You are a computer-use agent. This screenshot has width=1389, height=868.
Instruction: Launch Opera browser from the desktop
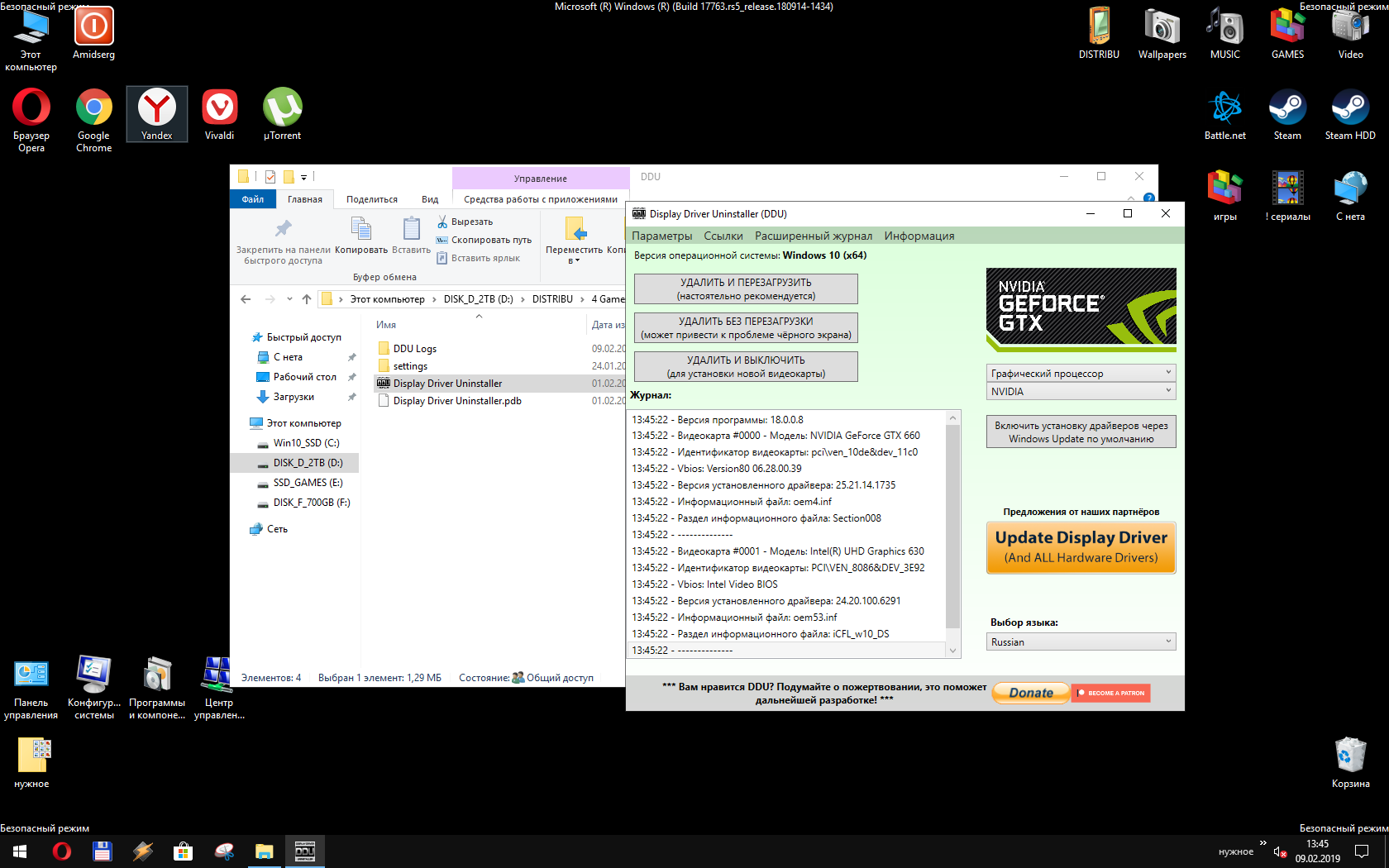[x=31, y=120]
